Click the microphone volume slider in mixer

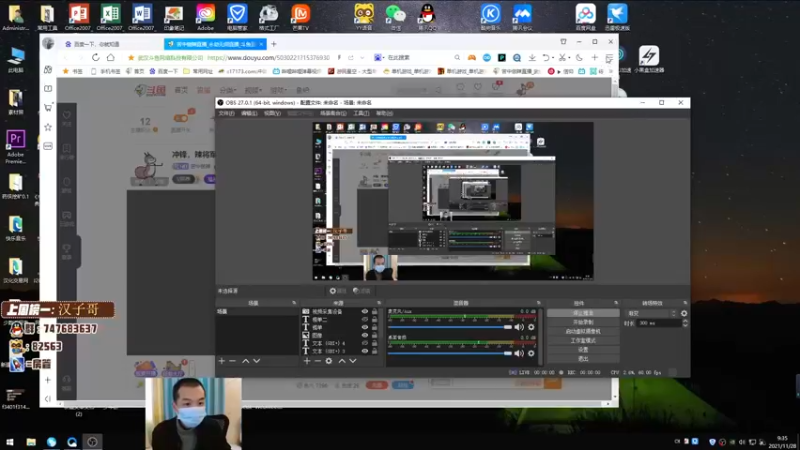tap(449, 327)
